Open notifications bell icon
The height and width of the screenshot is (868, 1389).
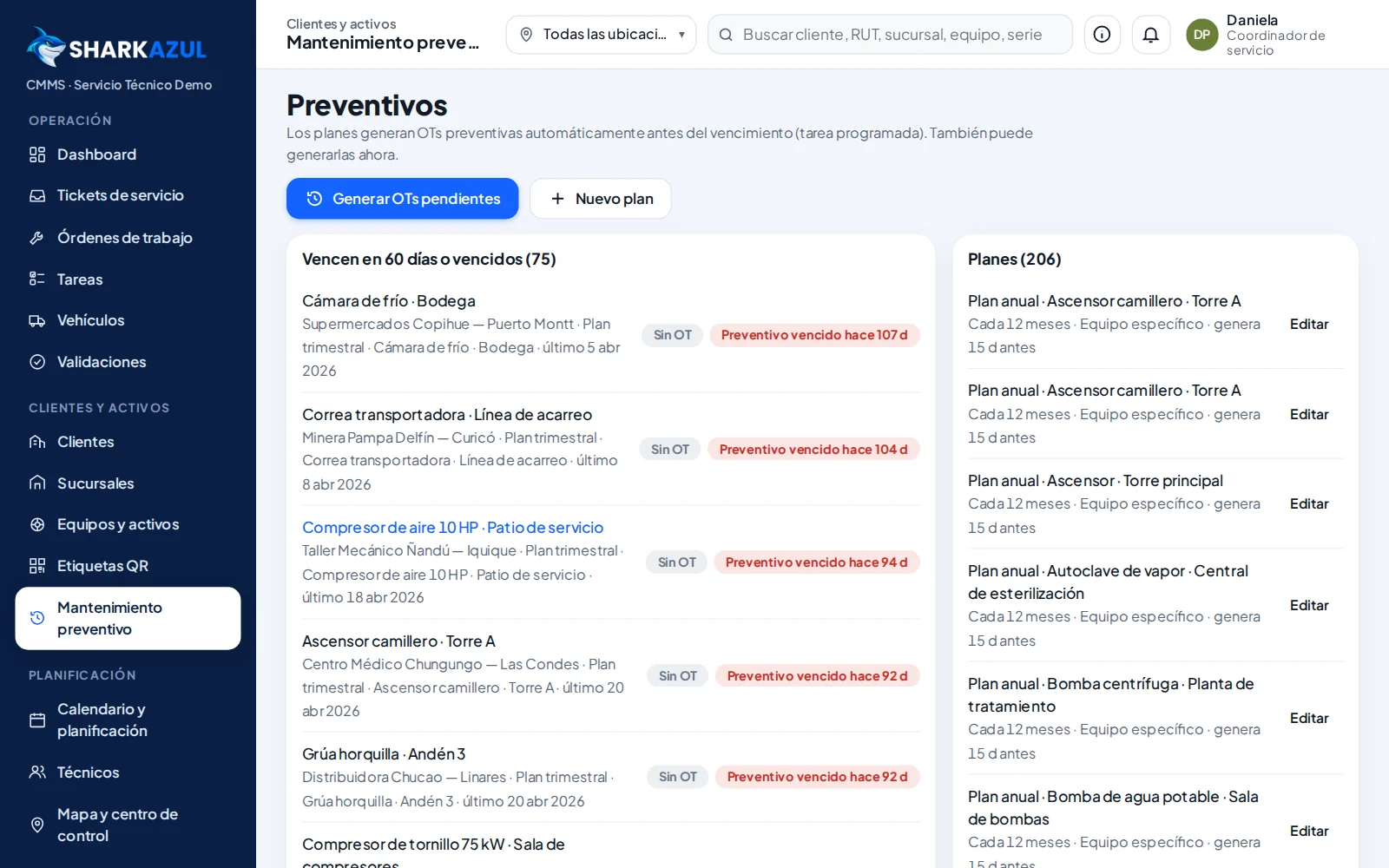1150,35
